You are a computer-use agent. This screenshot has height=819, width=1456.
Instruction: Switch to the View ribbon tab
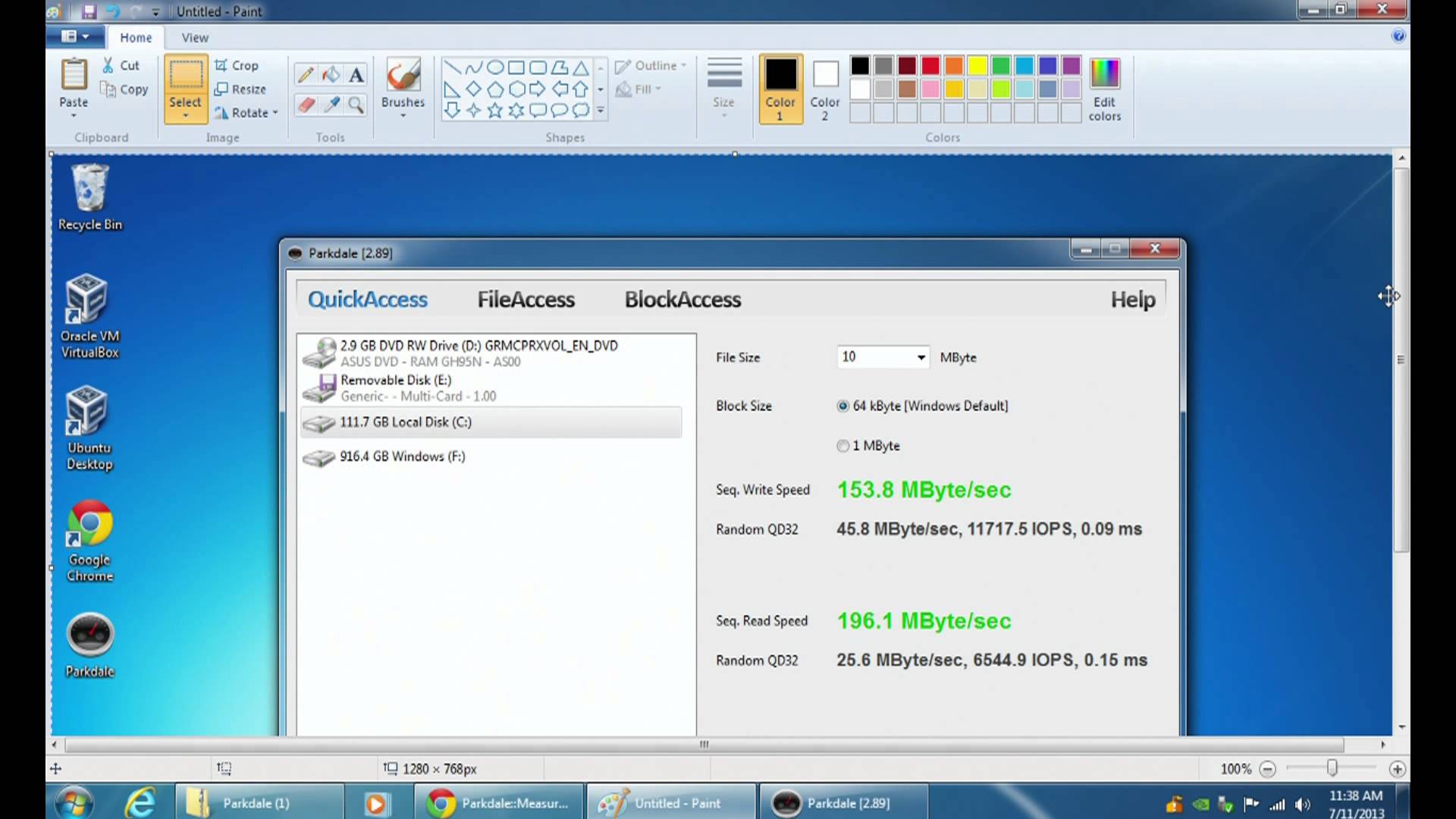click(x=194, y=36)
